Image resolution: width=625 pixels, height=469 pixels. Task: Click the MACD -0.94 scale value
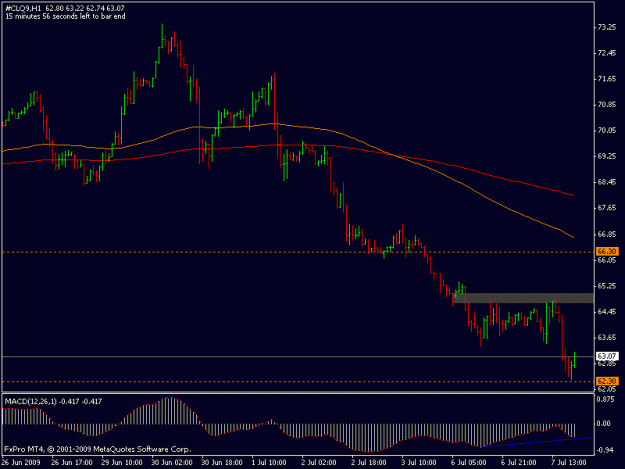(605, 450)
